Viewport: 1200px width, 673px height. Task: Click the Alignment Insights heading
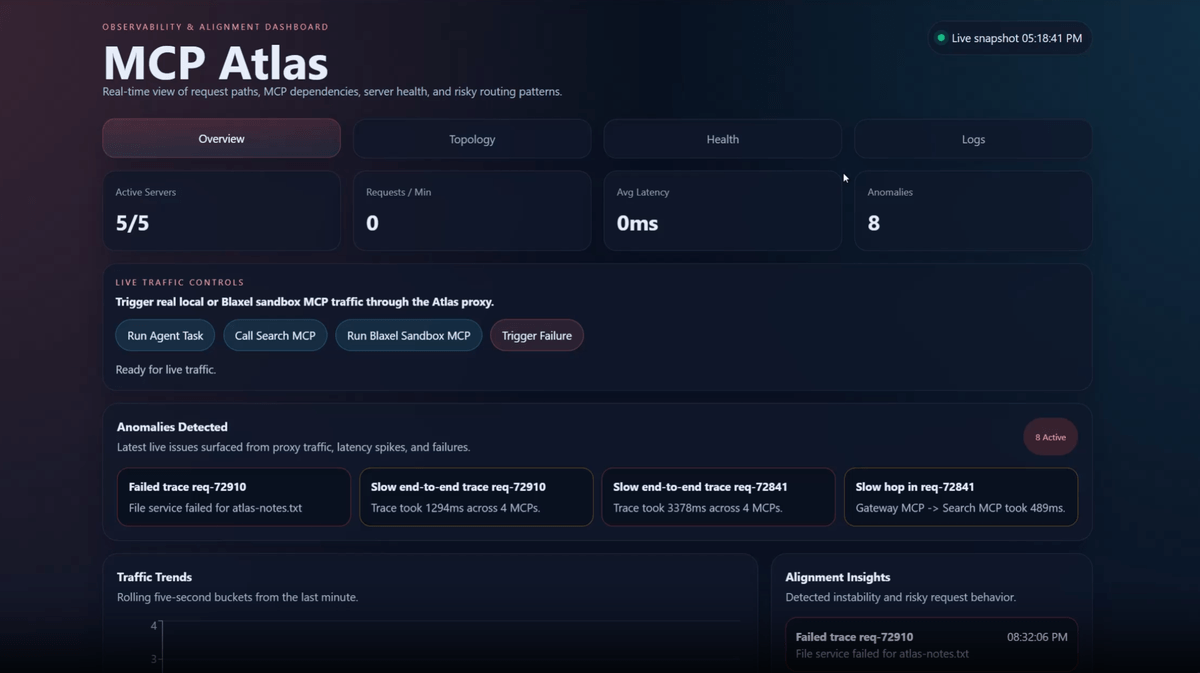[x=838, y=577]
